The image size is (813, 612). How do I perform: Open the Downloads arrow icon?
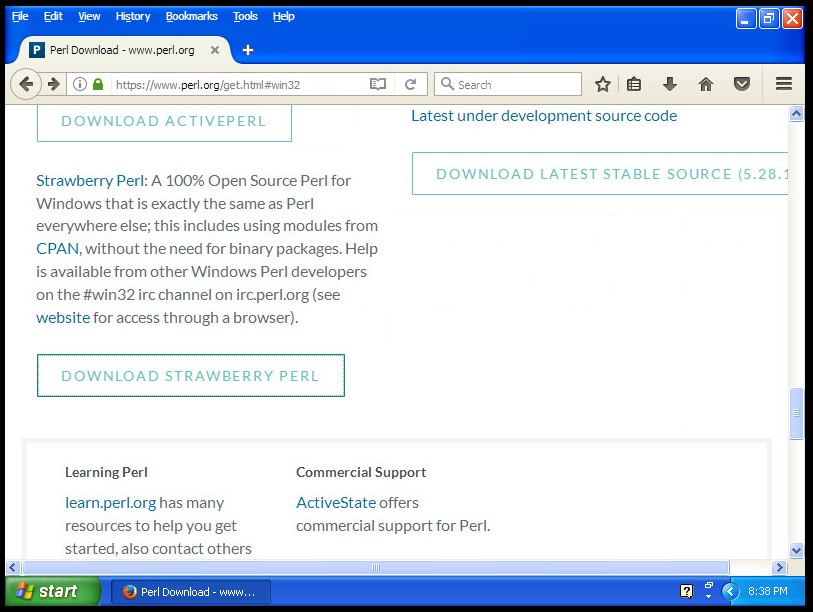point(670,85)
